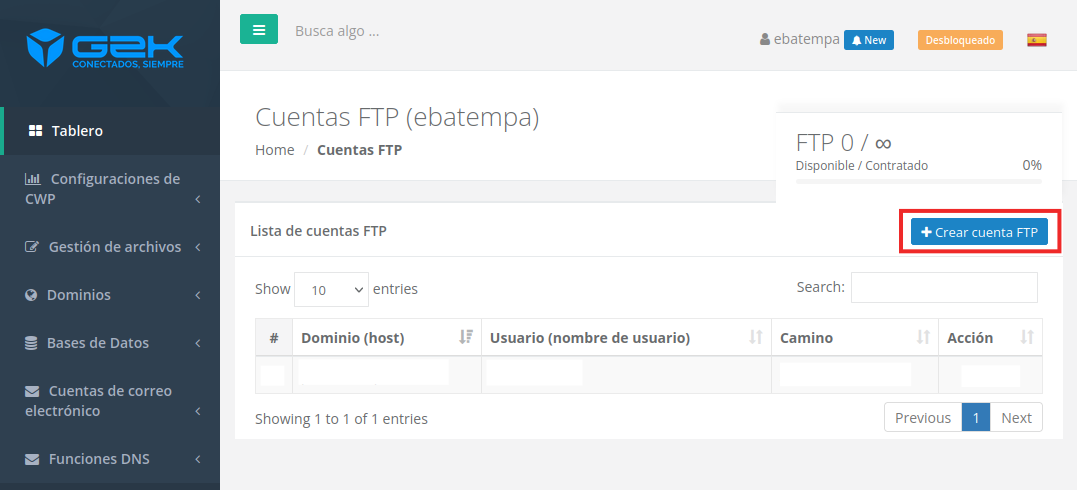
Task: Expand Configuraciones de CWP sidebar menu
Action: pyautogui.click(x=110, y=189)
